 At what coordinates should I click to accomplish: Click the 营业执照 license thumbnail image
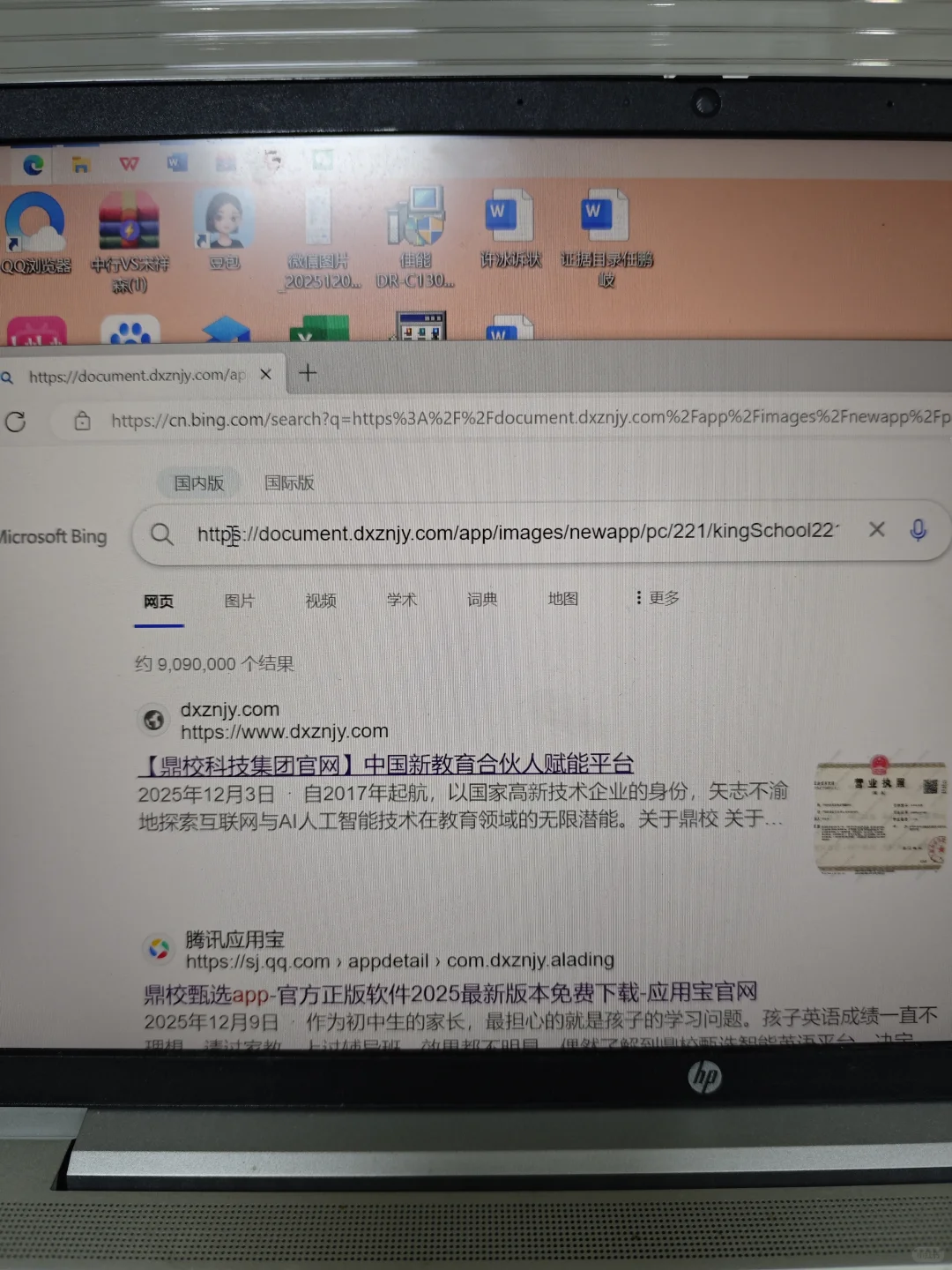(880, 815)
